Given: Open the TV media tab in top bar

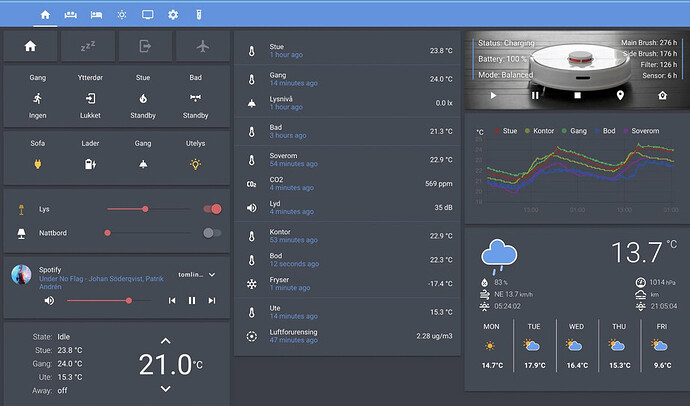Looking at the screenshot, I should pyautogui.click(x=148, y=15).
